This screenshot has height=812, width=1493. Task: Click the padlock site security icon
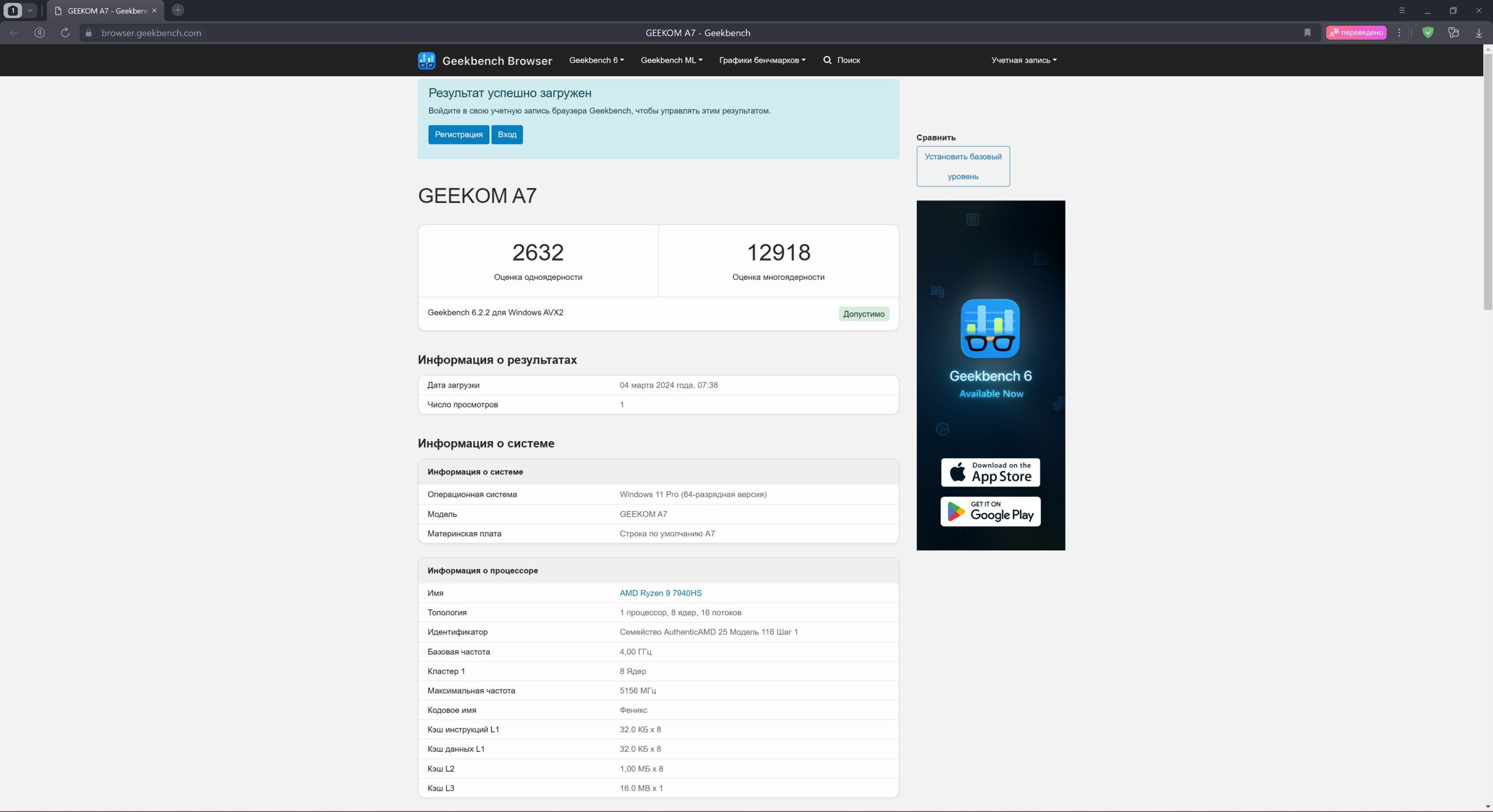pos(89,33)
